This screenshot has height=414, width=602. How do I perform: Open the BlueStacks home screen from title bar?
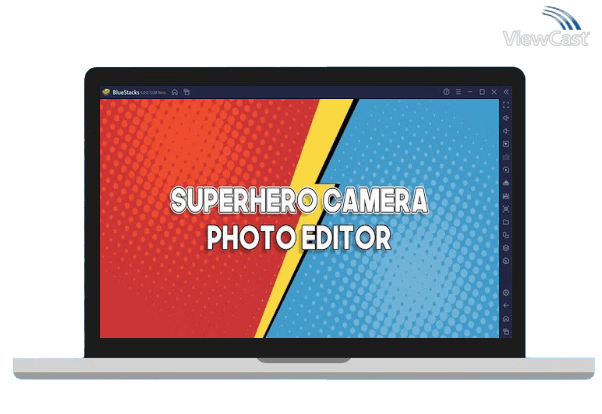click(175, 92)
